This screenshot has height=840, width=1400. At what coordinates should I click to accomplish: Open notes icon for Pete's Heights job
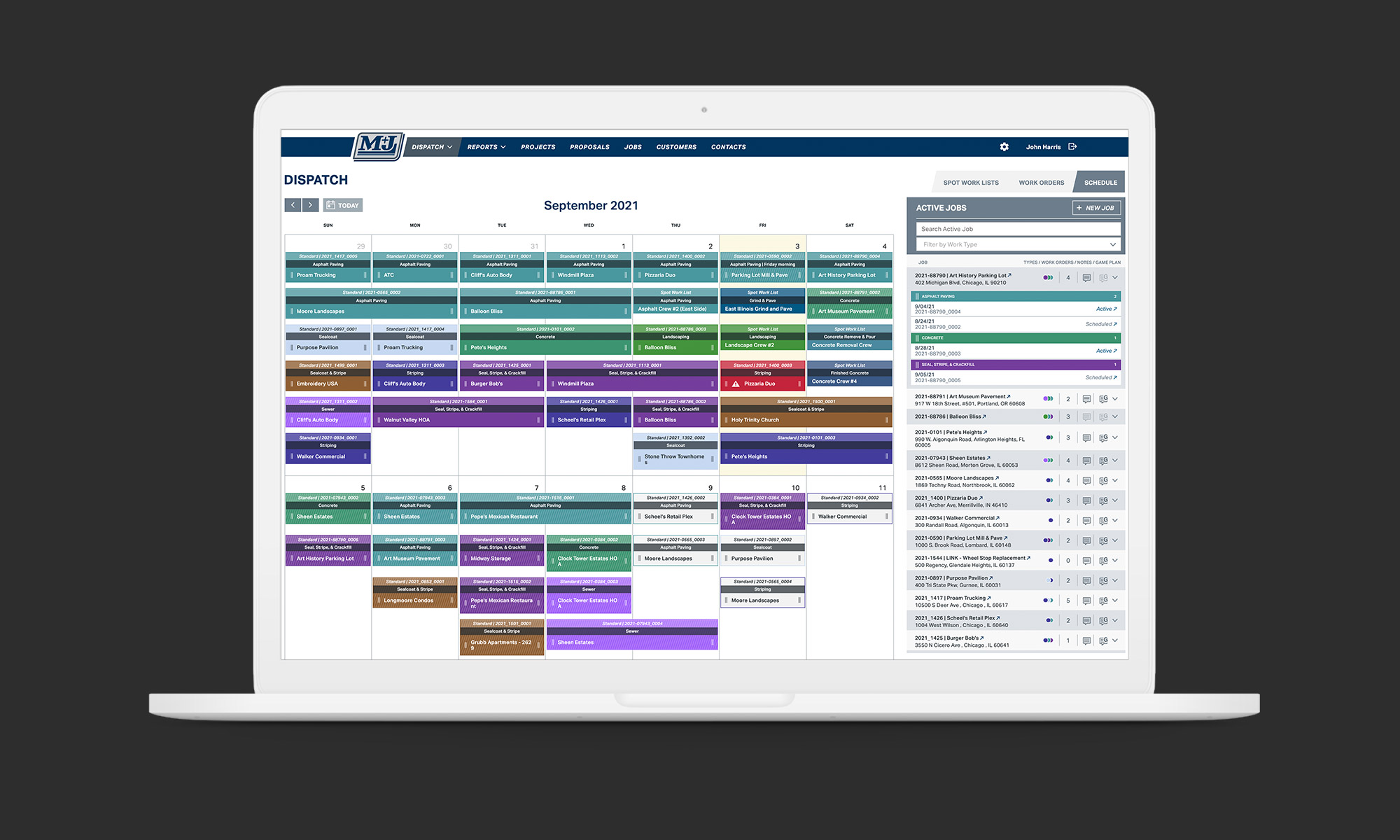(1086, 438)
